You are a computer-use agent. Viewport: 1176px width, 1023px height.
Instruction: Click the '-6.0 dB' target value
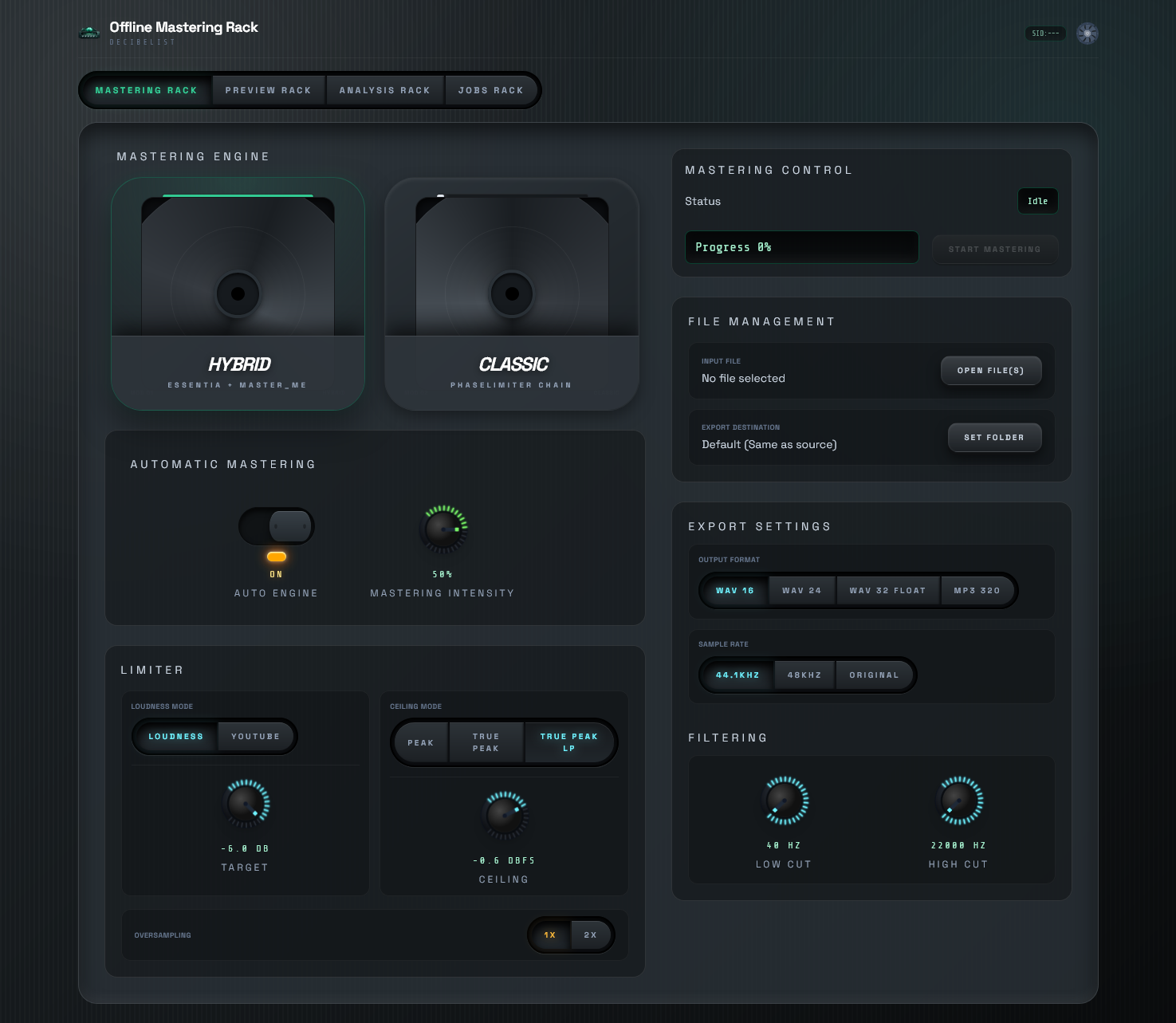pyautogui.click(x=246, y=848)
